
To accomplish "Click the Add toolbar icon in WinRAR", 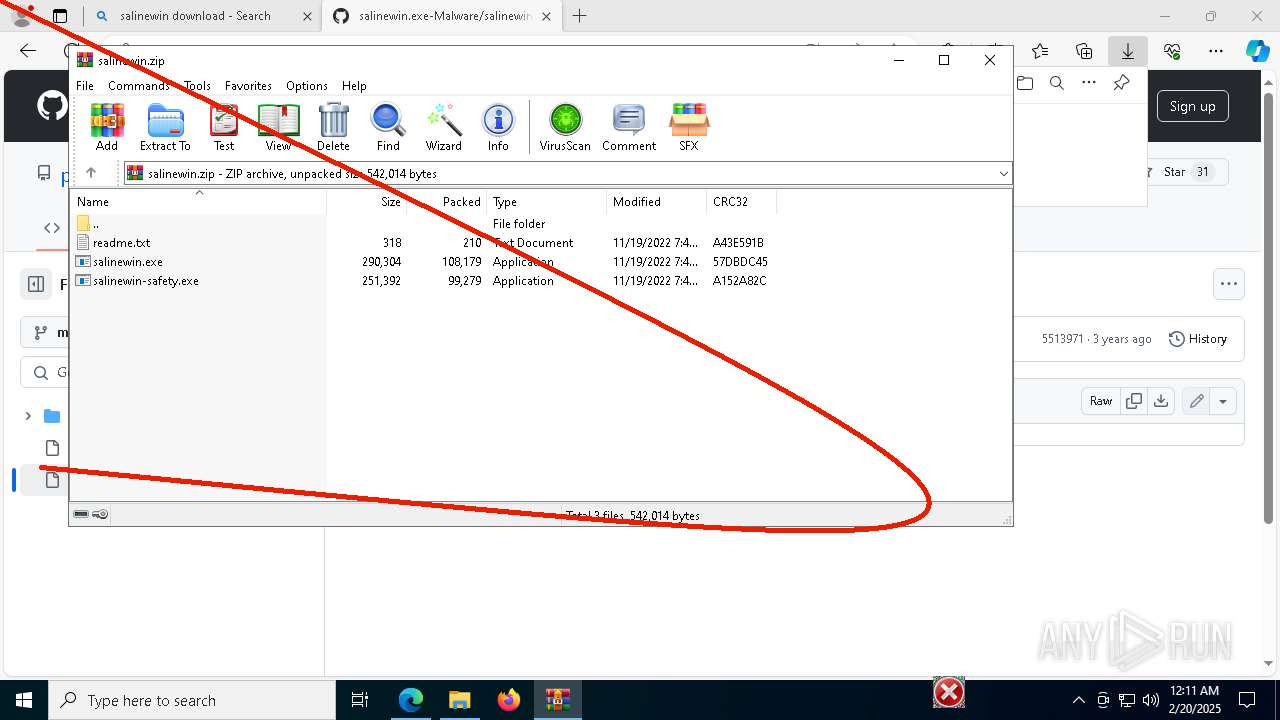I will (x=107, y=126).
